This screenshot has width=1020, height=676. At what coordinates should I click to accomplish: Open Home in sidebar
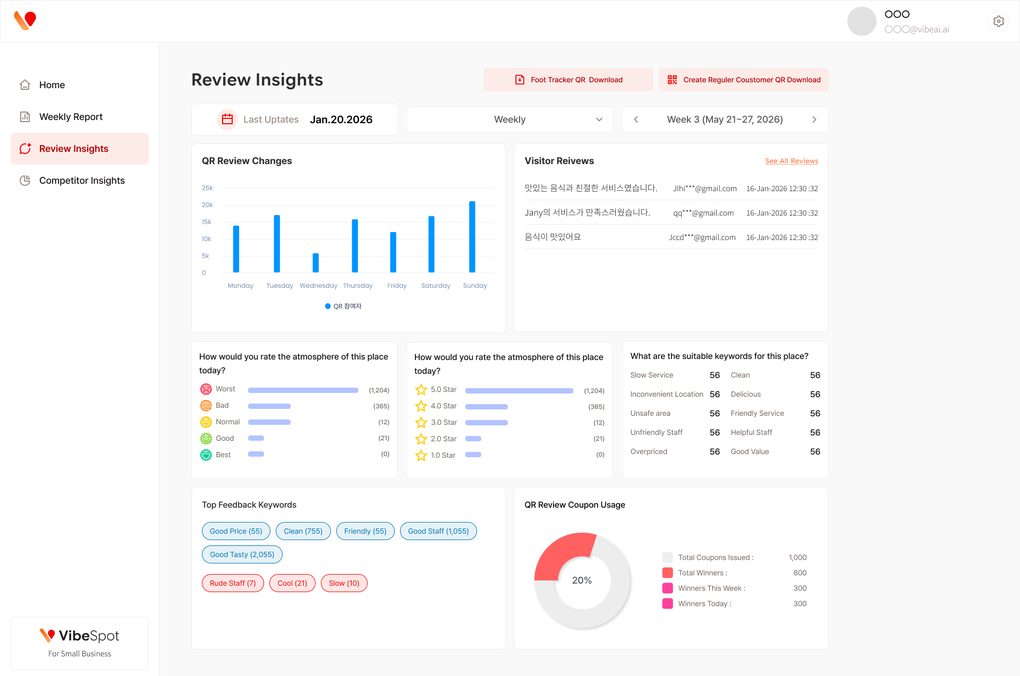coord(79,85)
